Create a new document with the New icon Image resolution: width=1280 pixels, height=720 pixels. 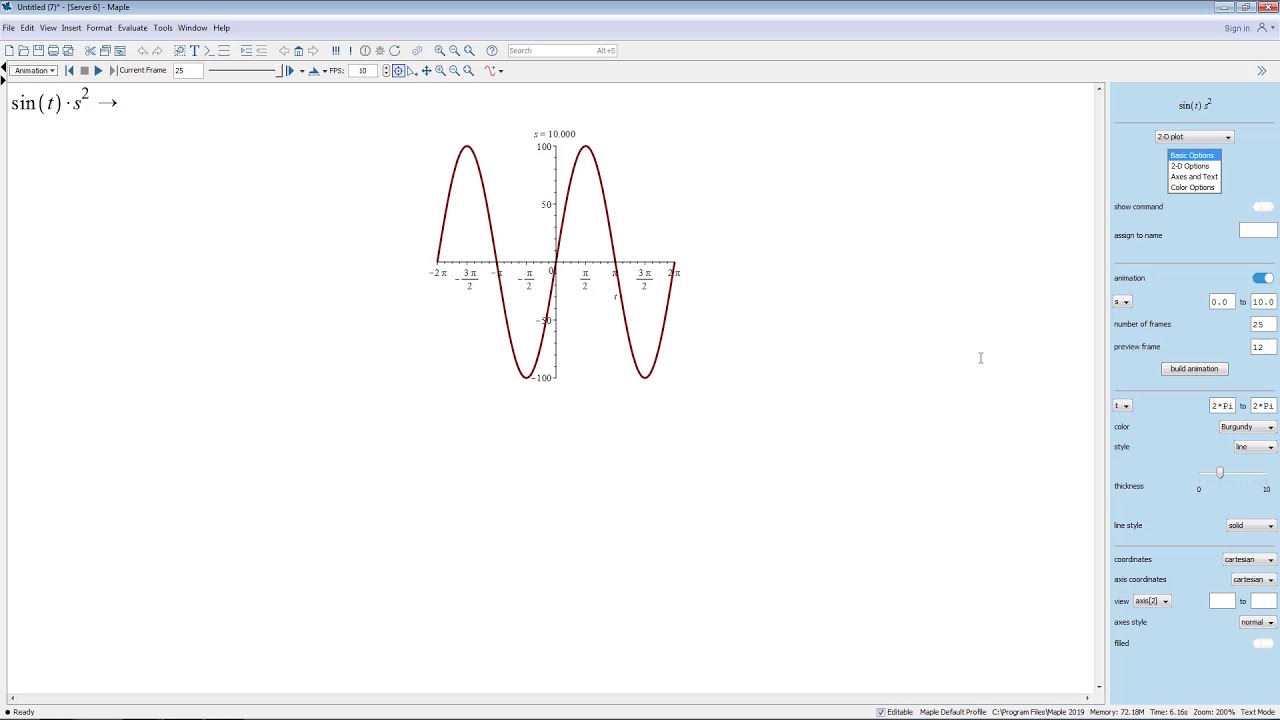[x=9, y=51]
